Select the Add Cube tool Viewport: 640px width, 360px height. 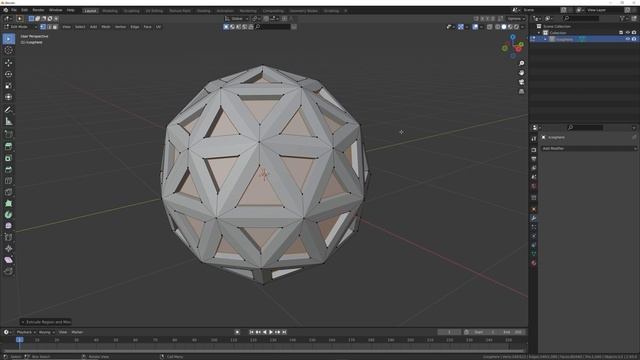point(9,134)
